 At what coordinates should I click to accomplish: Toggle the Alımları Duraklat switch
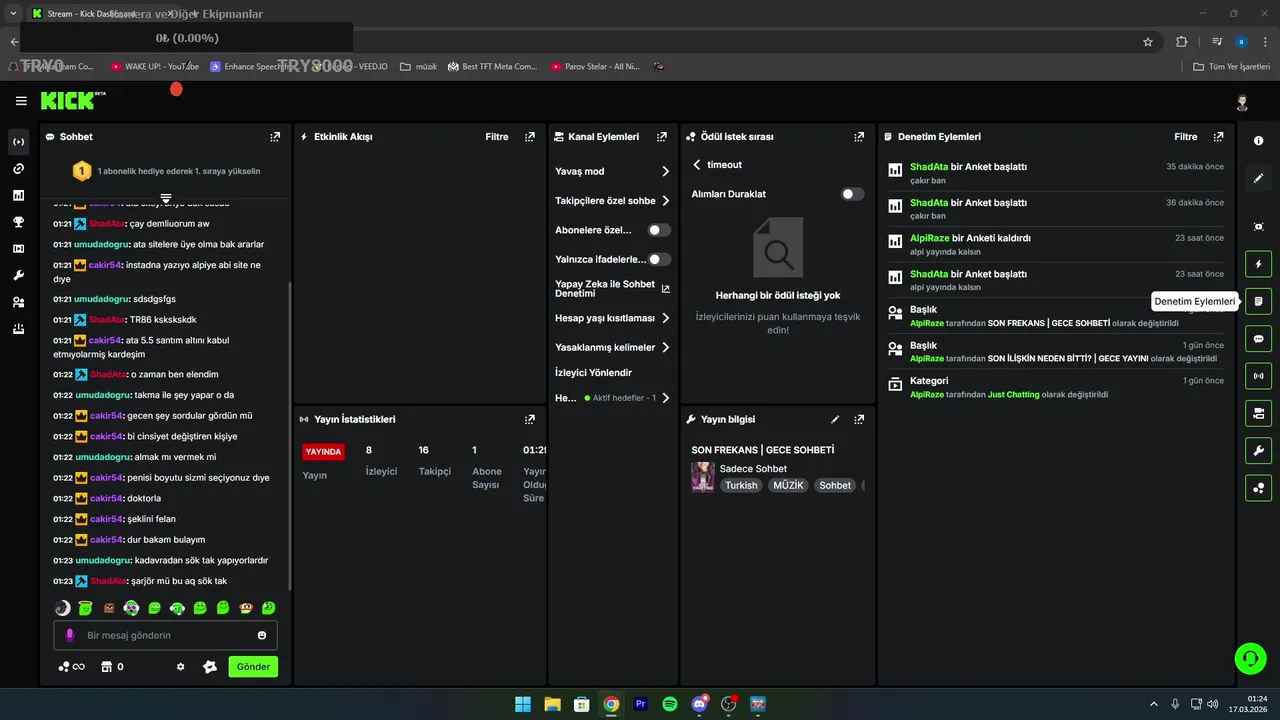click(x=852, y=194)
